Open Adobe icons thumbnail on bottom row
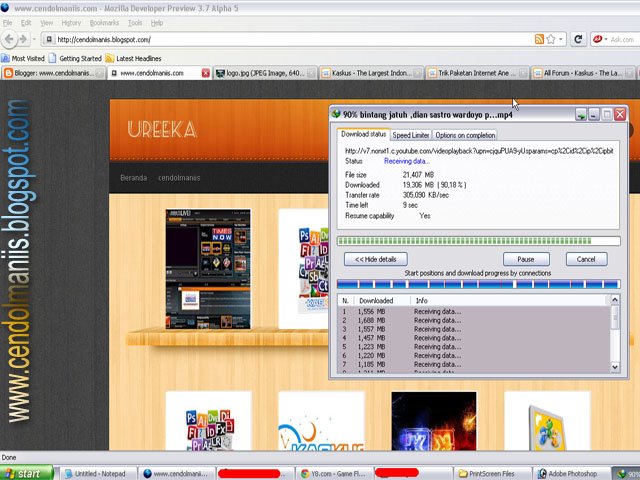640x480 pixels. point(208,421)
